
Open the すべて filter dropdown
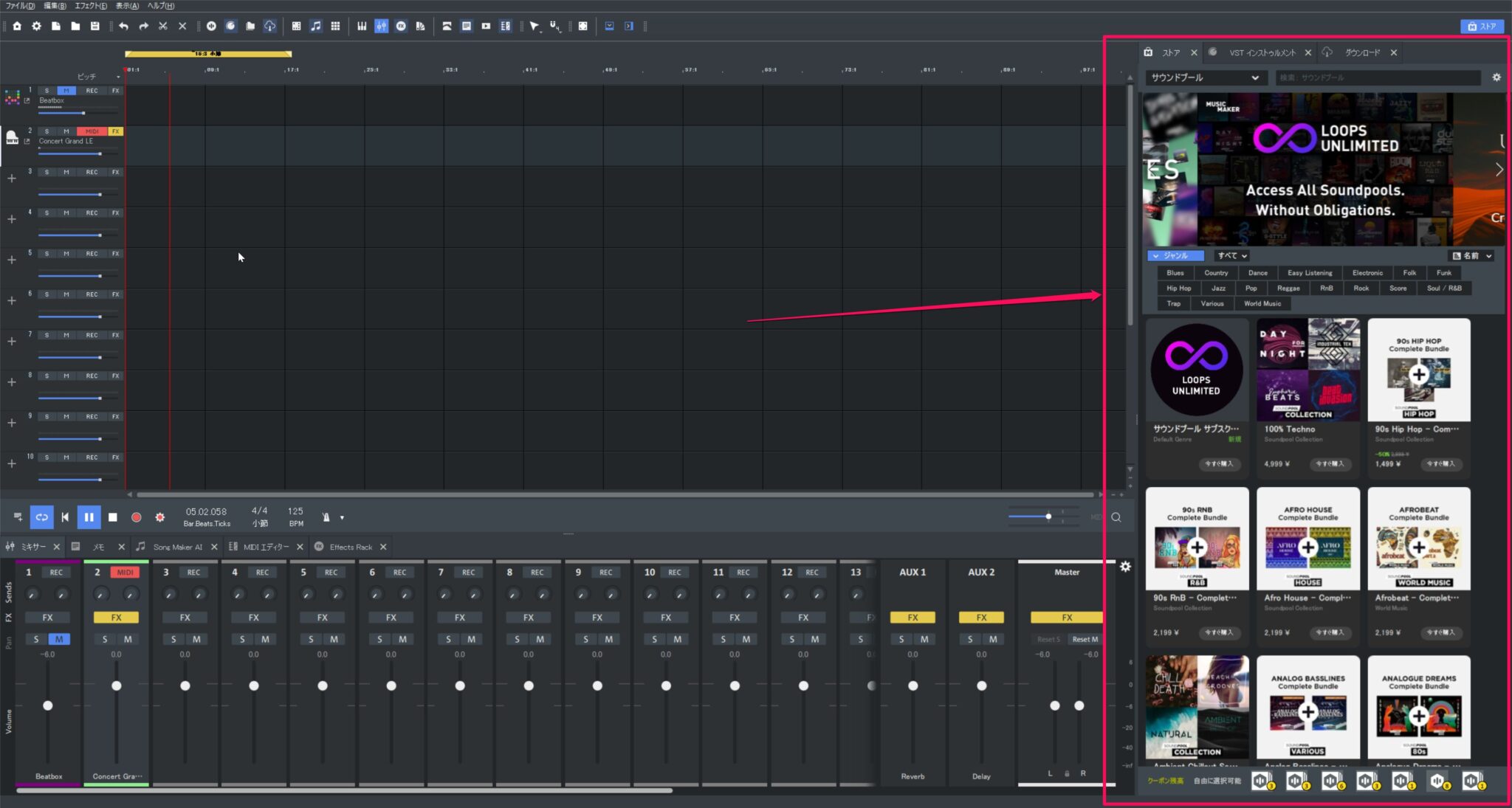click(x=1231, y=255)
